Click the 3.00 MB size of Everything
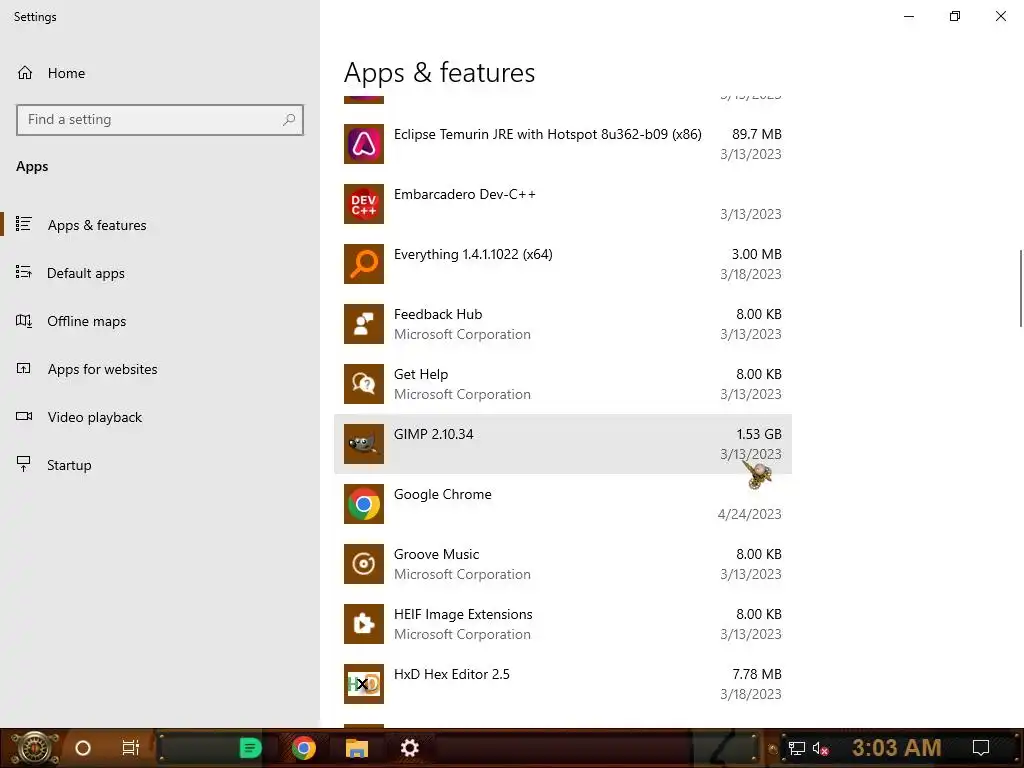Image resolution: width=1024 pixels, height=768 pixels. point(756,254)
